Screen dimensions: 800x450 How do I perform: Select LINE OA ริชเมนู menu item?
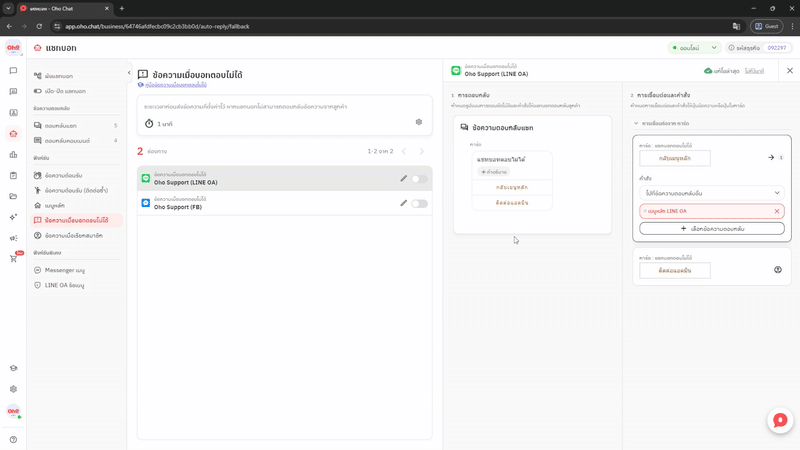click(x=64, y=285)
